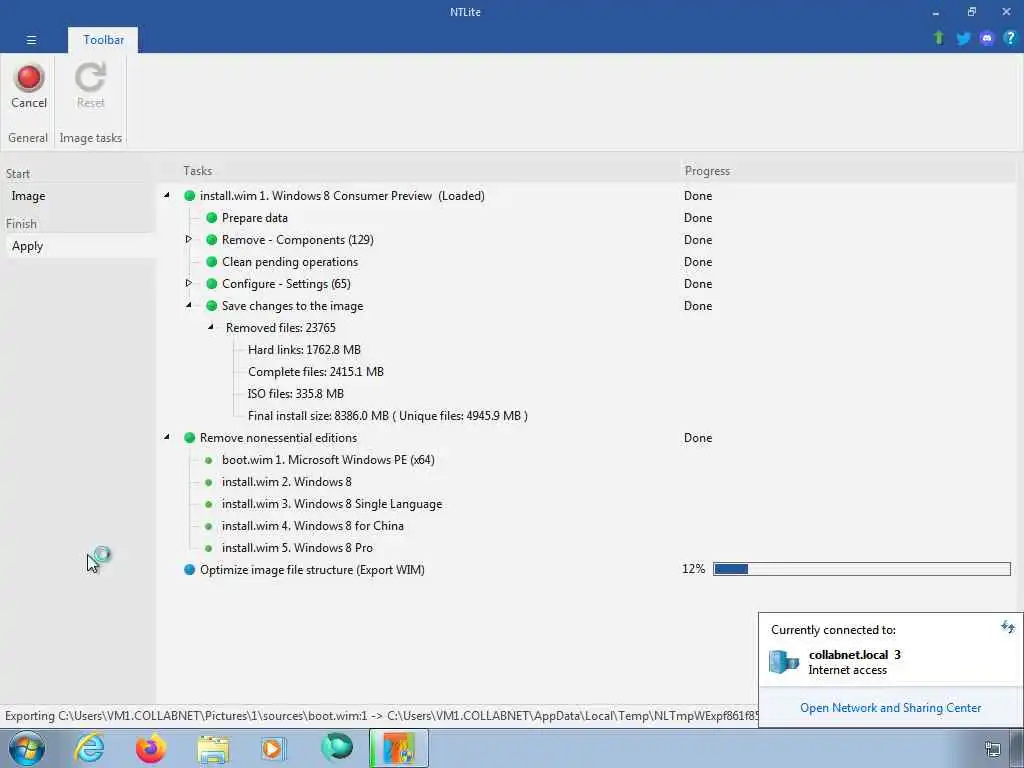
Task: Open the Discord link icon
Action: tap(987, 39)
